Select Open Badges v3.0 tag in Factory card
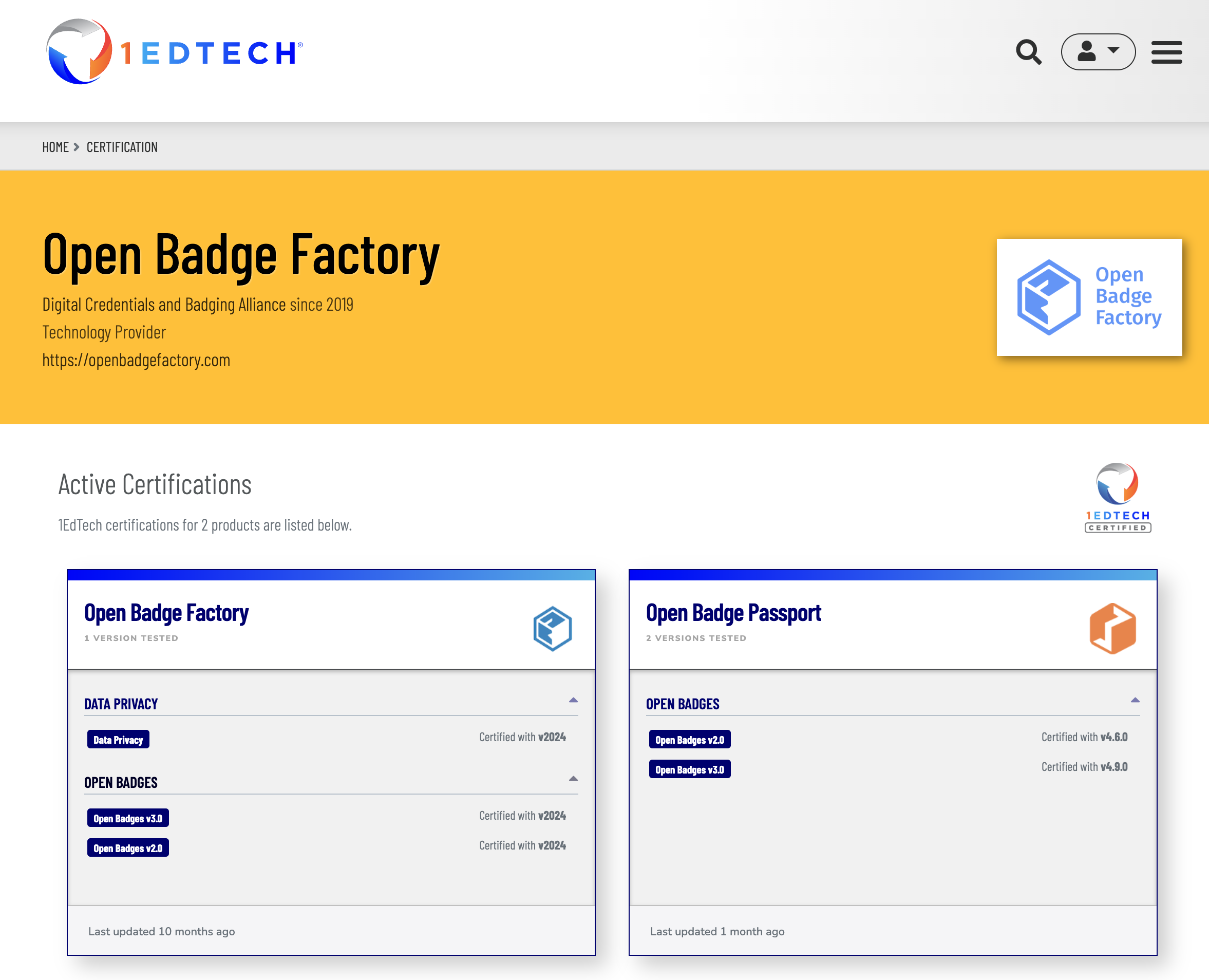This screenshot has height=980, width=1209. (x=127, y=818)
